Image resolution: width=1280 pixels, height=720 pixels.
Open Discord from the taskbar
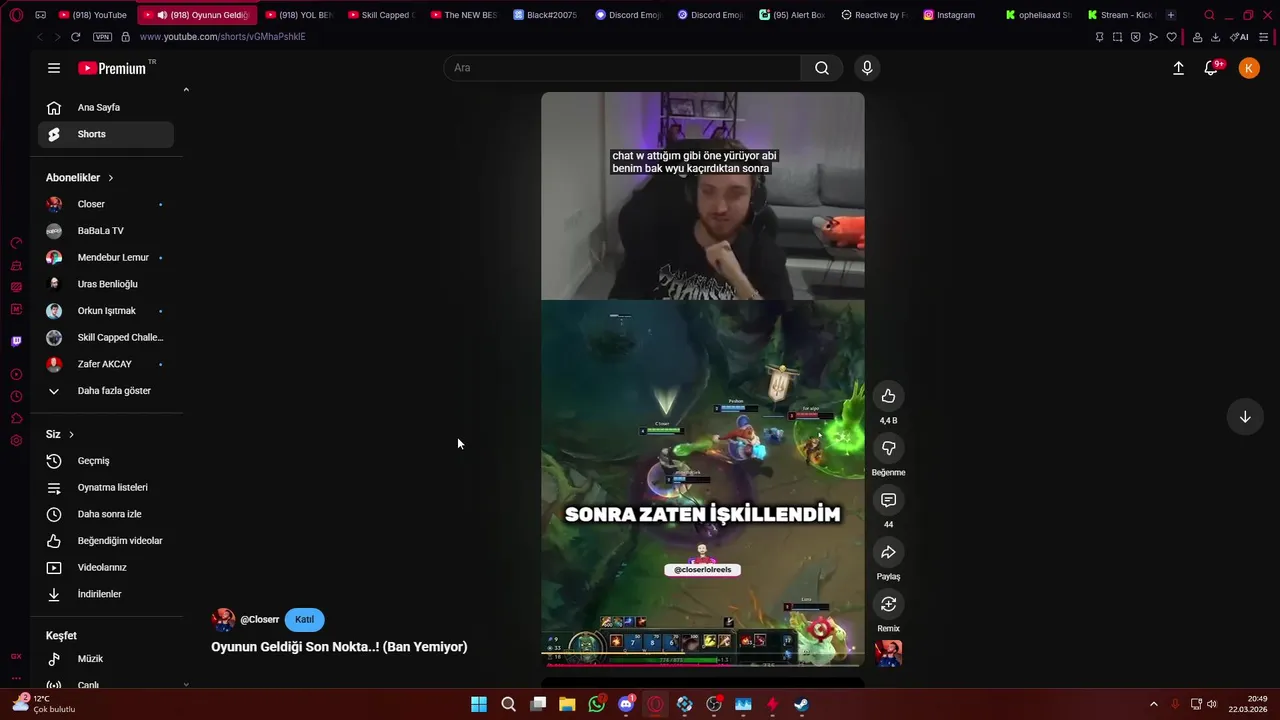point(626,704)
